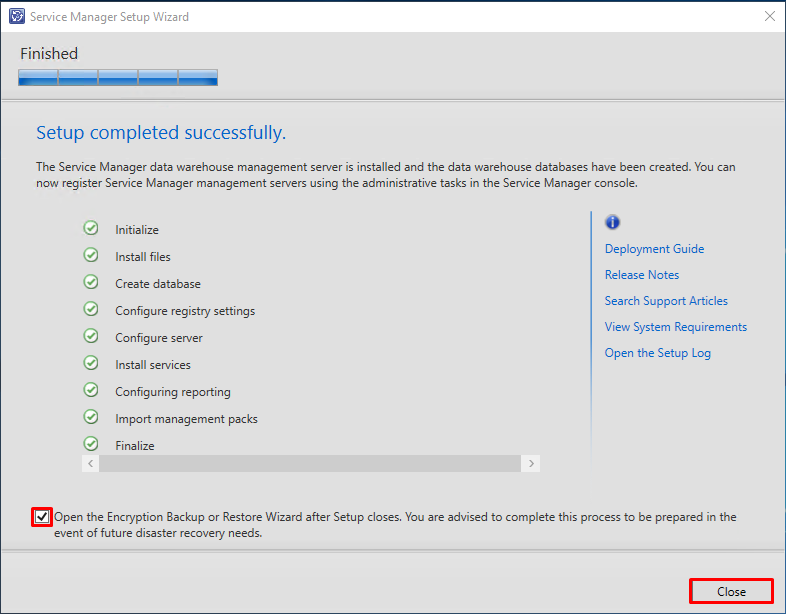The height and width of the screenshot is (614, 786).
Task: Click the checkmark next to Configure registry settings
Action: click(x=91, y=309)
